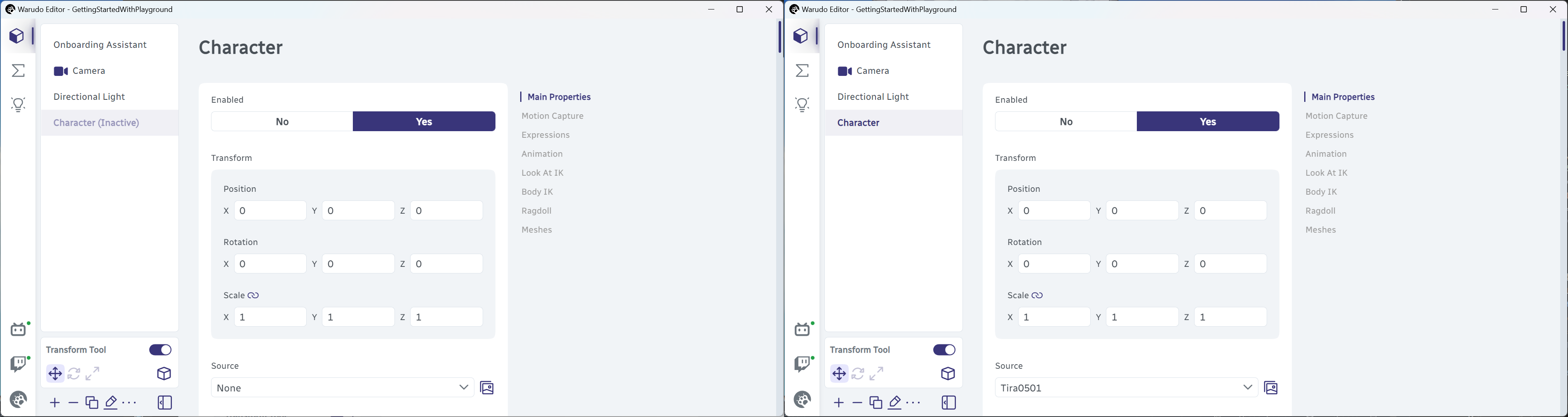Expand the Source dropdown showing Tira0501

point(1127,388)
